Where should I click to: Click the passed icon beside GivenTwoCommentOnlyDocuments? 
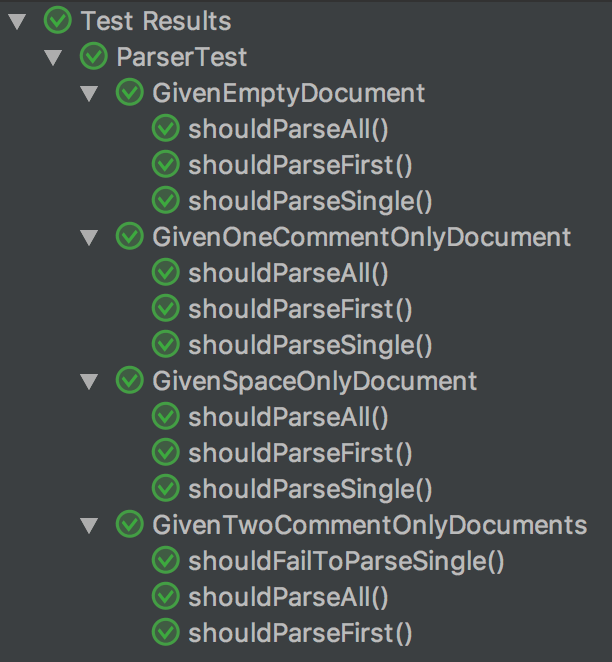coord(130,524)
